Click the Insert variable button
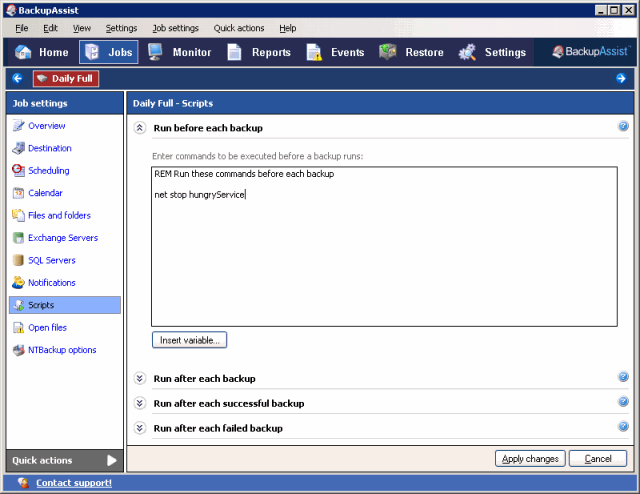This screenshot has width=640, height=494. pos(189,340)
